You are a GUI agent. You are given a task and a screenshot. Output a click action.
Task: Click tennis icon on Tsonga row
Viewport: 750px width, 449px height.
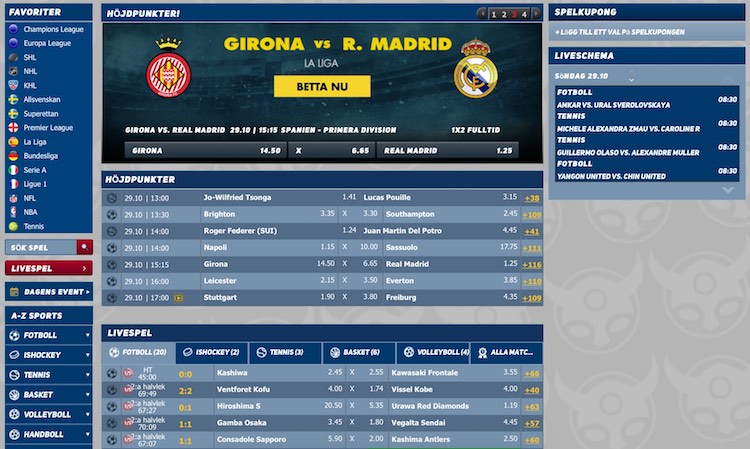pos(112,198)
